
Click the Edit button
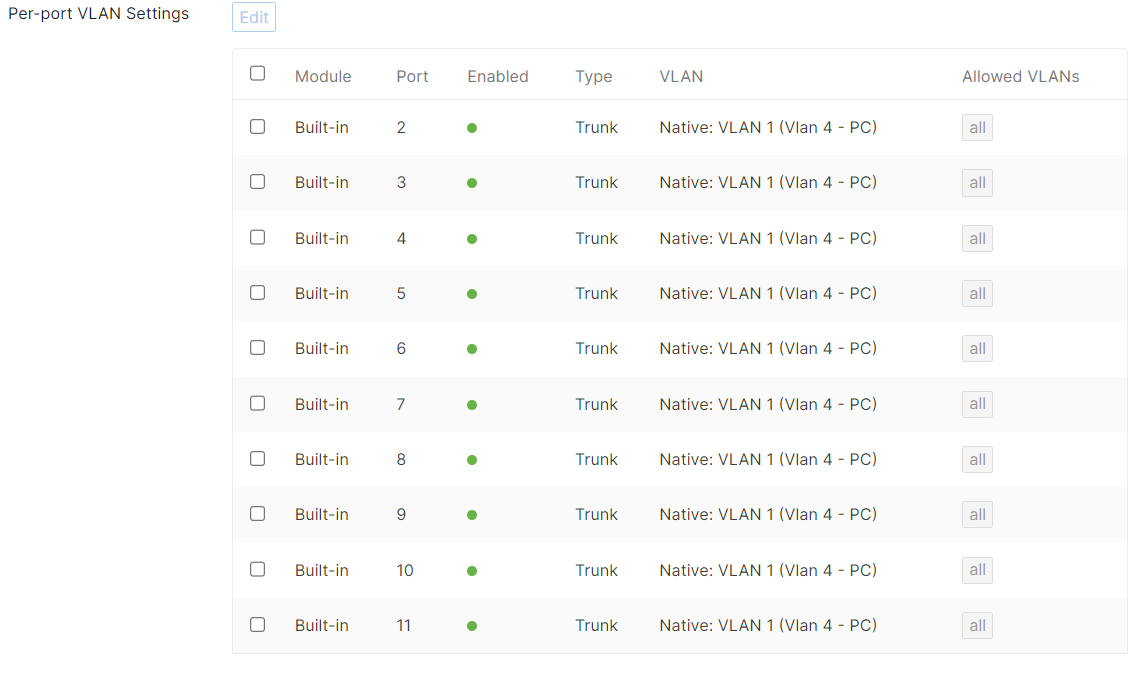(x=253, y=17)
